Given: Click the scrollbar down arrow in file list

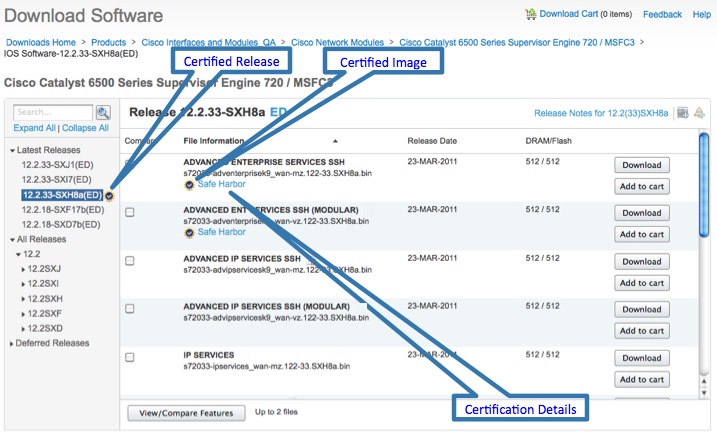Looking at the screenshot, I should click(x=704, y=393).
